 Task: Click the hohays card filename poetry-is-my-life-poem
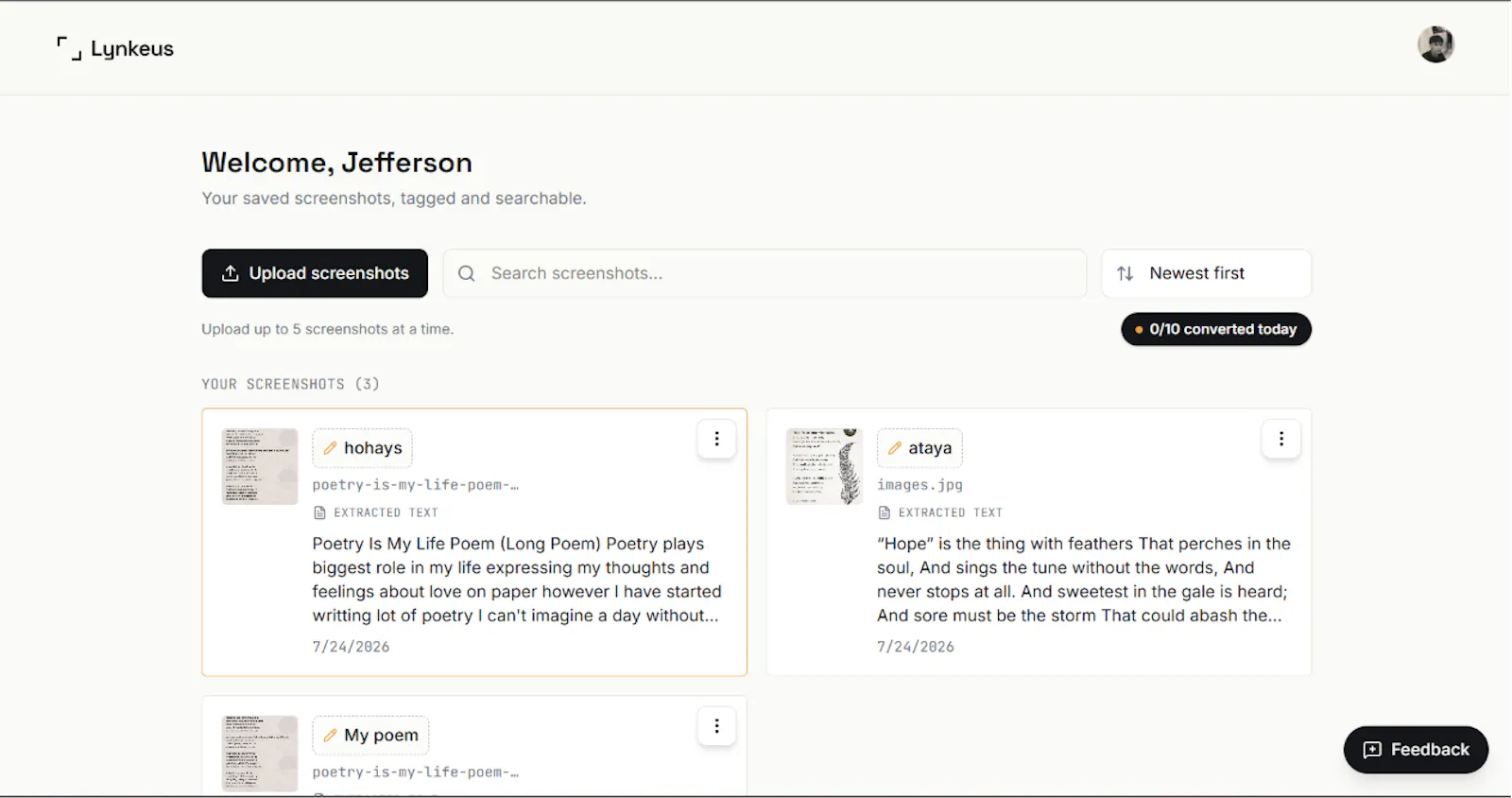coord(415,485)
